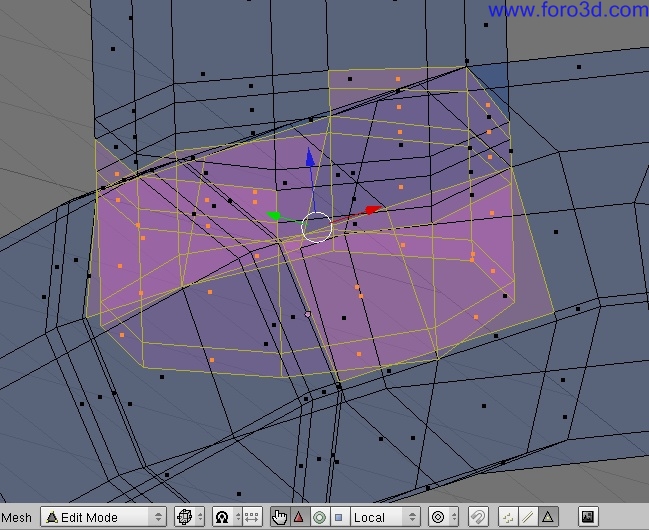
Task: Enable the scale manipulator blue square
Action: 339,517
